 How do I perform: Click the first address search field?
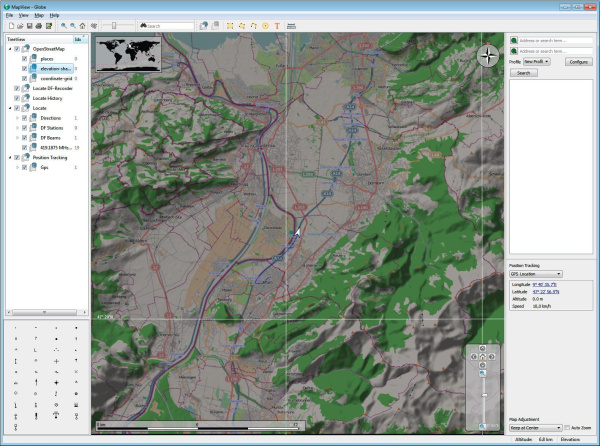(555, 41)
